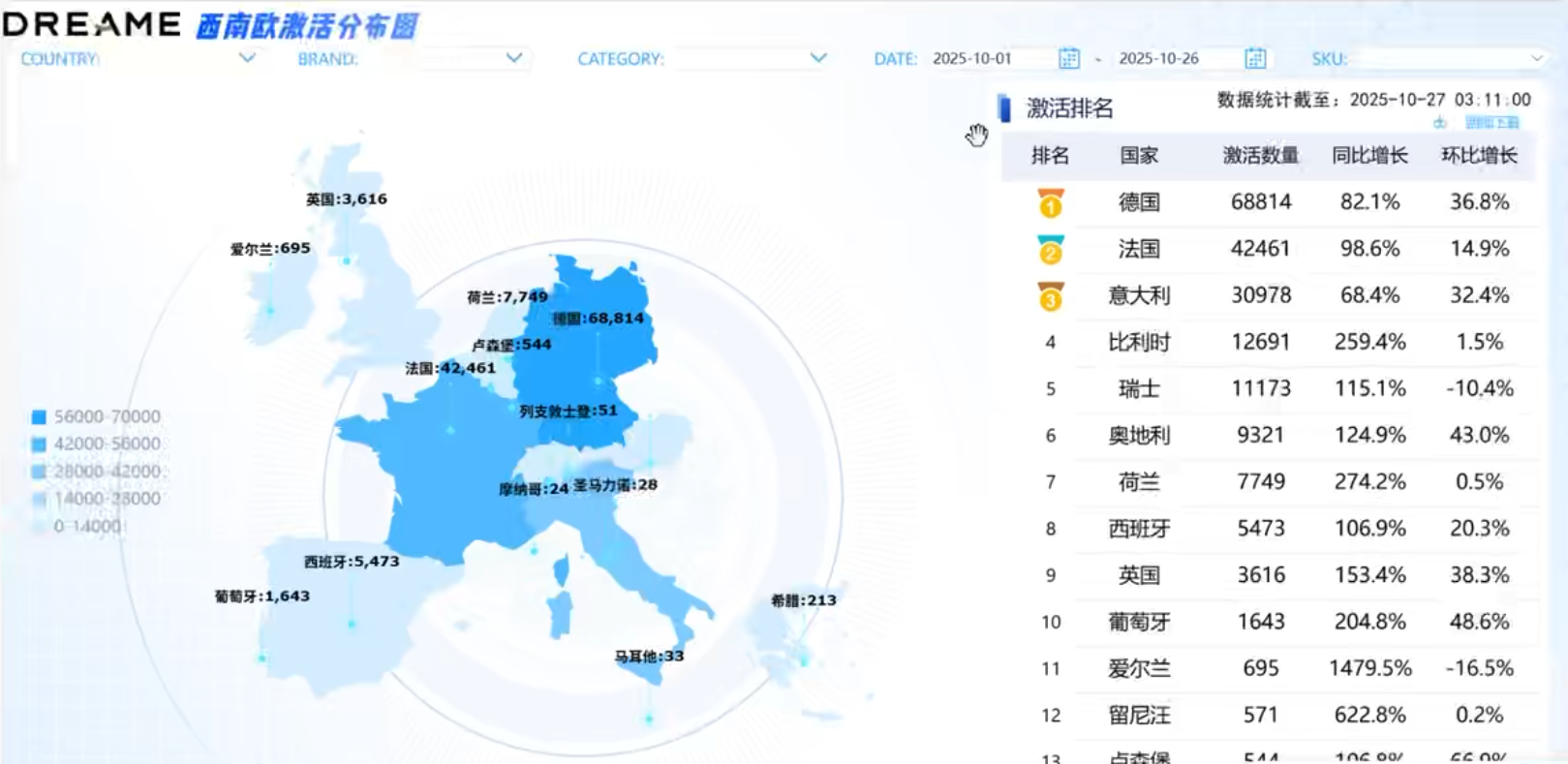The image size is (1568, 764).
Task: Click 瑞士 in the ranking table
Action: pos(1139,388)
